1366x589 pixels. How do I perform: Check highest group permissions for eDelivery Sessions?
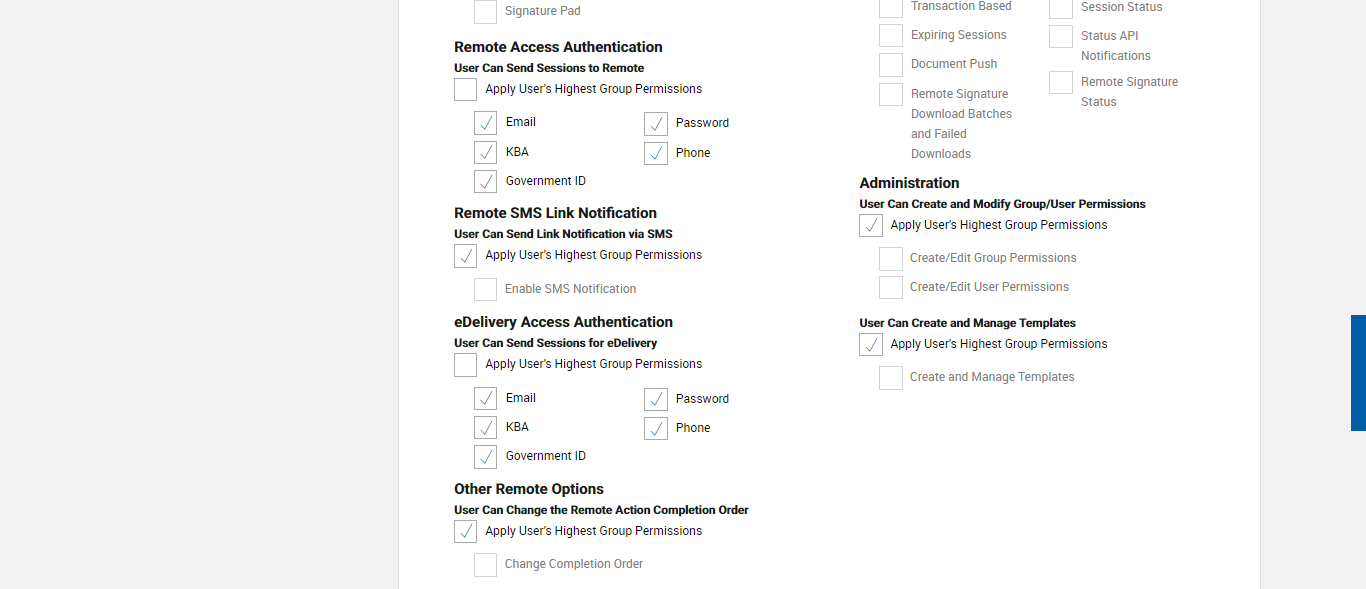click(x=466, y=365)
